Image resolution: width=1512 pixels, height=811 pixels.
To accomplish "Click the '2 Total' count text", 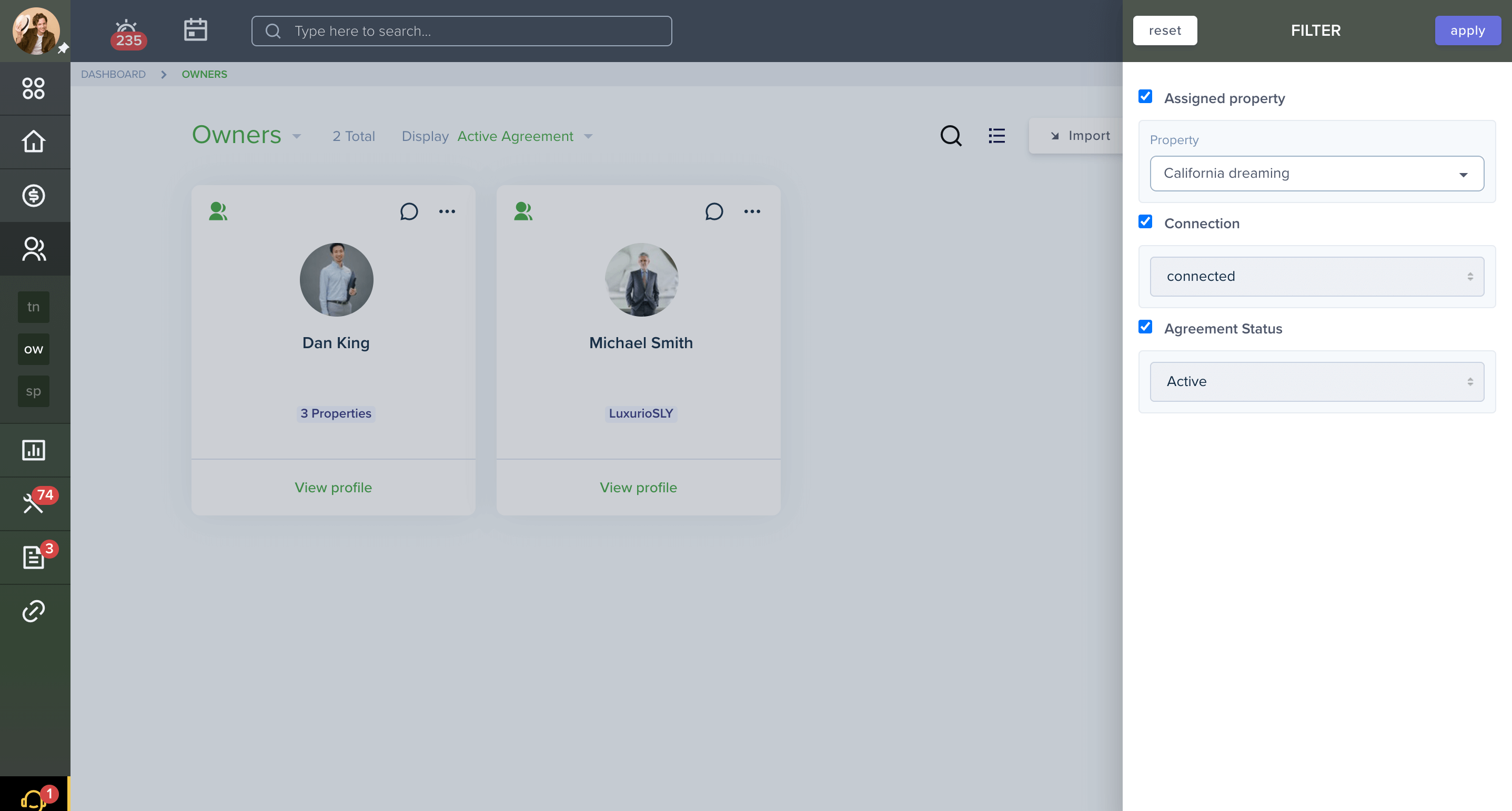I will pyautogui.click(x=354, y=136).
